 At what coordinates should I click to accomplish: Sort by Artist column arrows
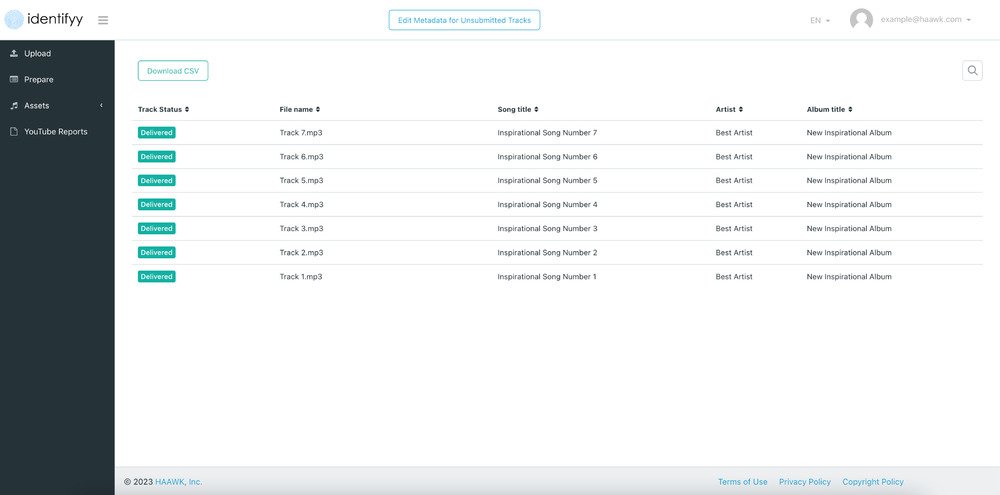coord(740,110)
